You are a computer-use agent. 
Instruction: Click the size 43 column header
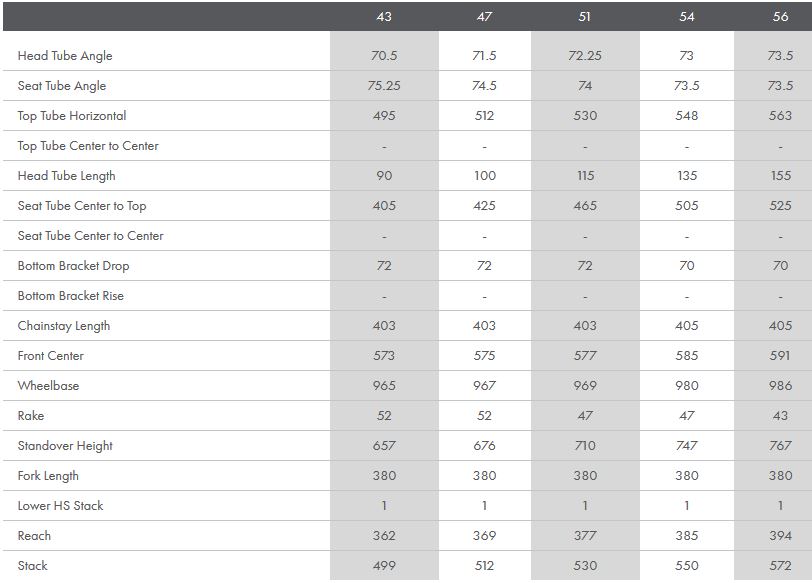384,17
